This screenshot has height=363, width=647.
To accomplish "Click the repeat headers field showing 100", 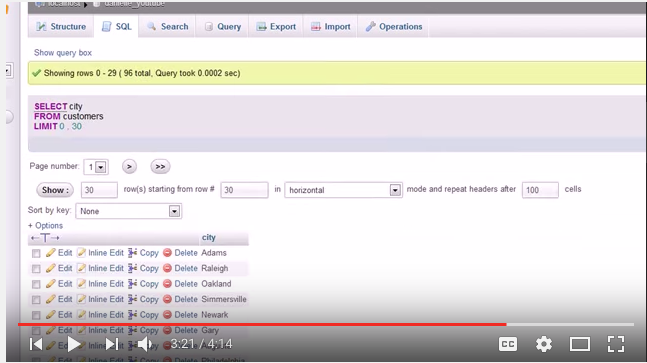I will (540, 190).
